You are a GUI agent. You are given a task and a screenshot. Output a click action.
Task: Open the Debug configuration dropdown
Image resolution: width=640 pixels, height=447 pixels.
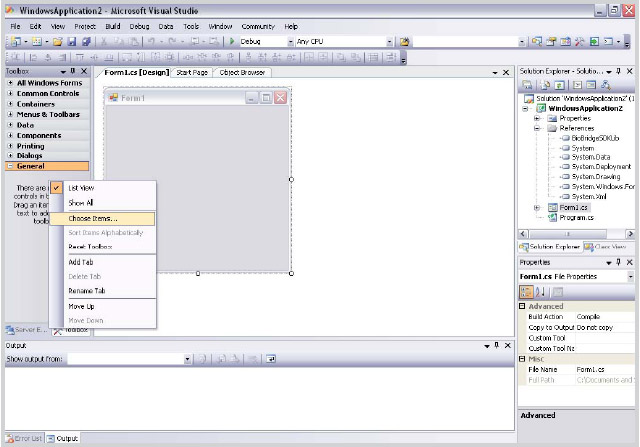(290, 42)
